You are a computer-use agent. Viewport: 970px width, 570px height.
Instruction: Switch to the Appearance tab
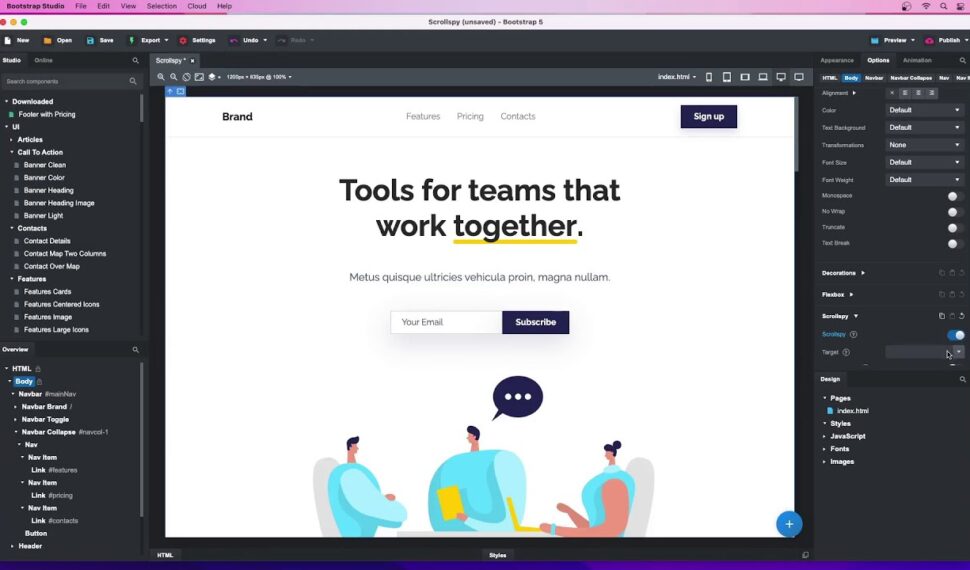pyautogui.click(x=837, y=60)
